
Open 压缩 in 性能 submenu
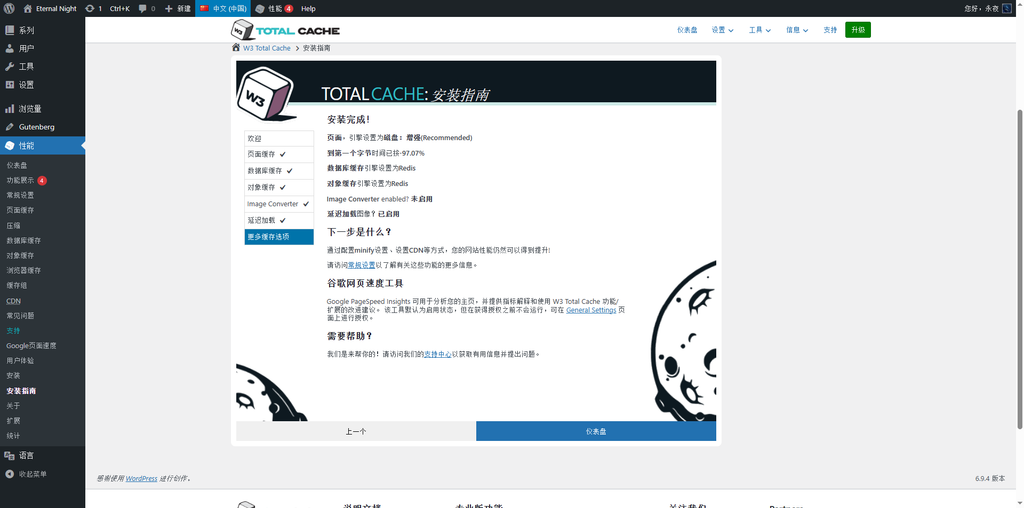42,225
